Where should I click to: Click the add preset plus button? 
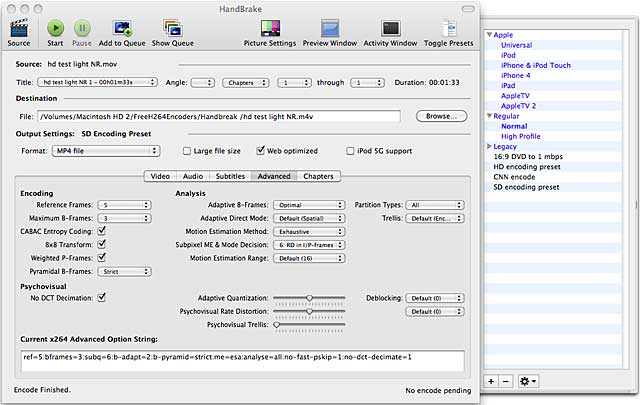click(x=491, y=381)
